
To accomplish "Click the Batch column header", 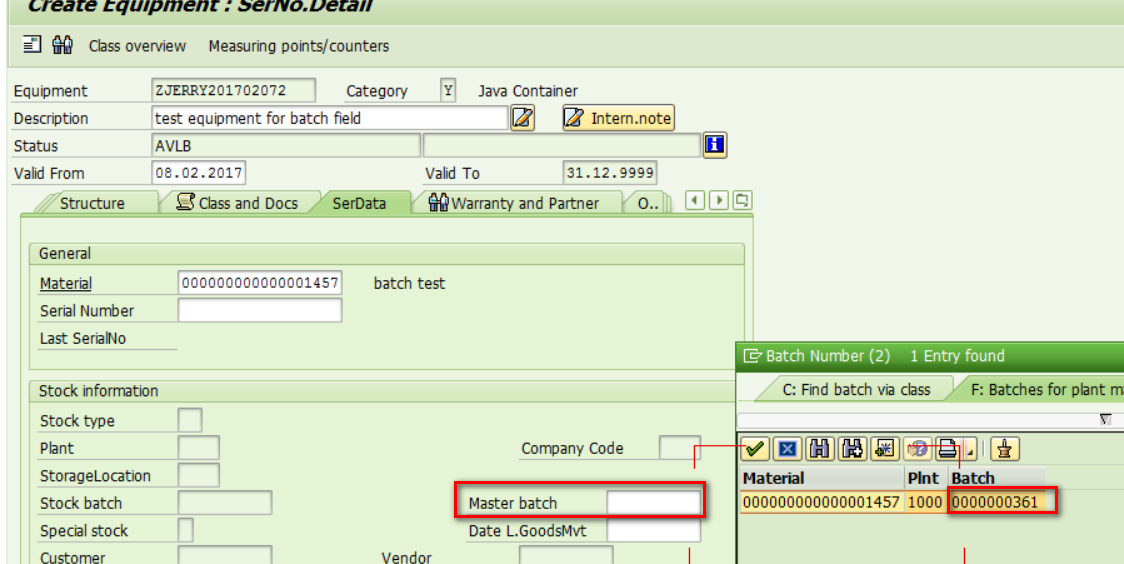I will [996, 478].
